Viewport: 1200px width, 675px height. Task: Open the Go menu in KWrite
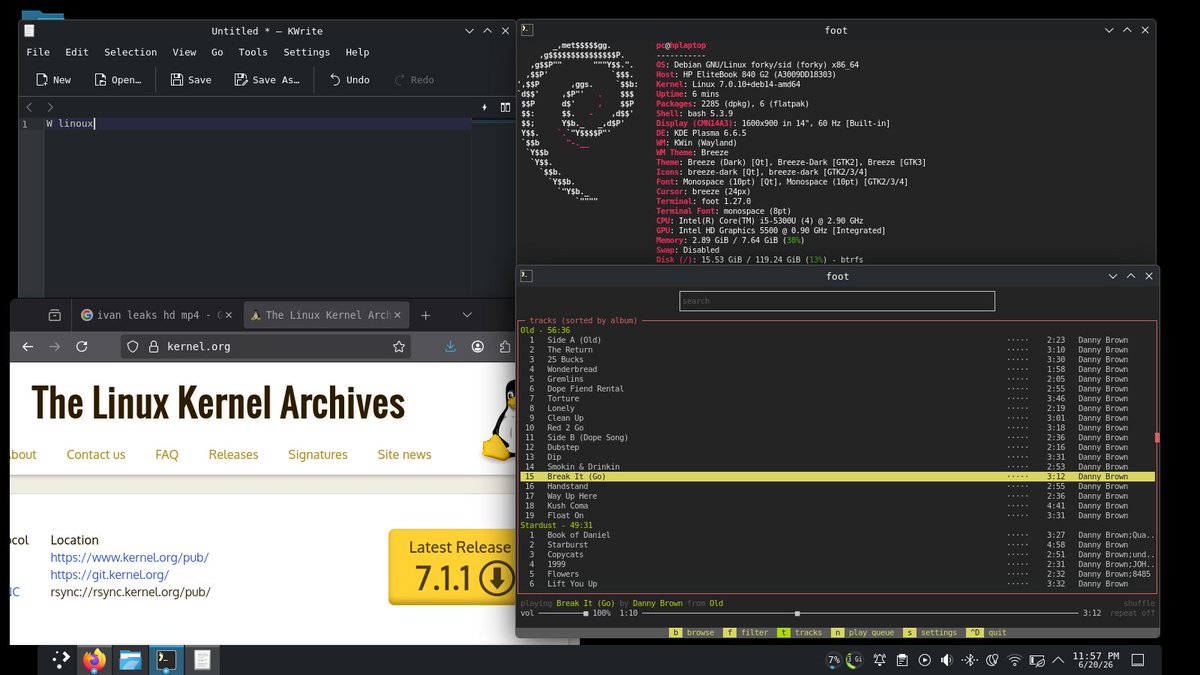(217, 52)
